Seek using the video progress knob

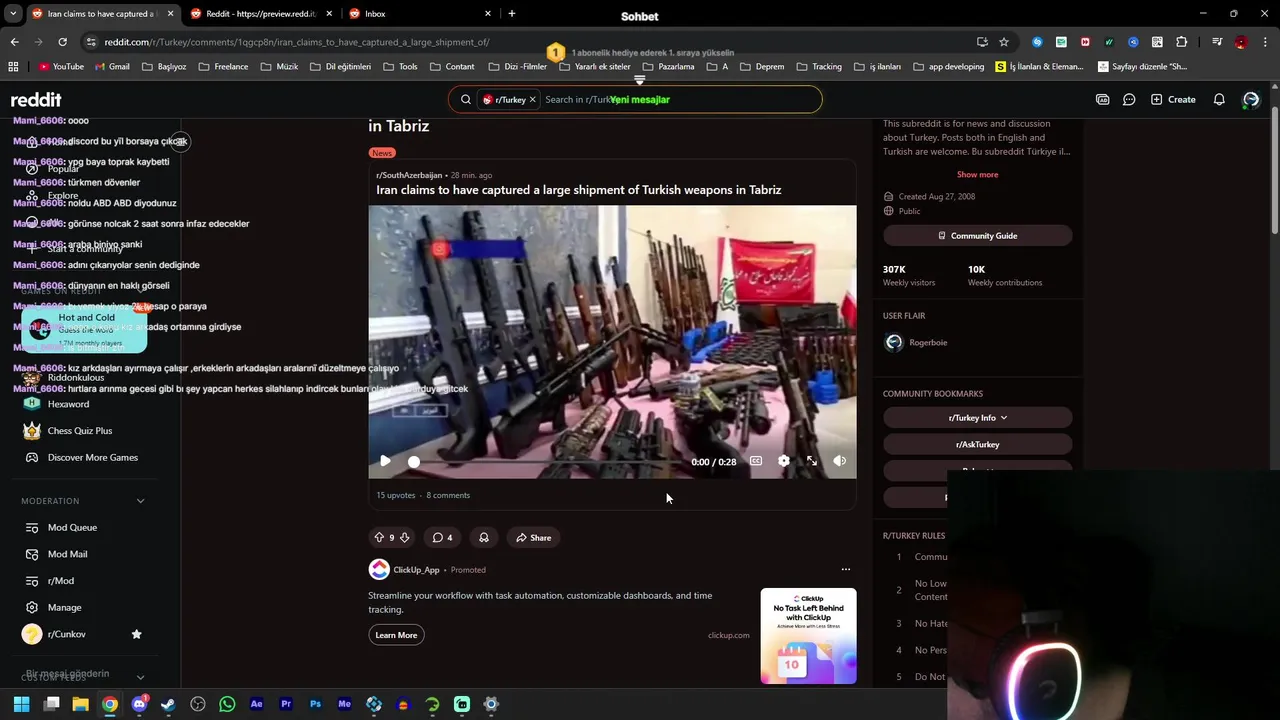coord(414,462)
